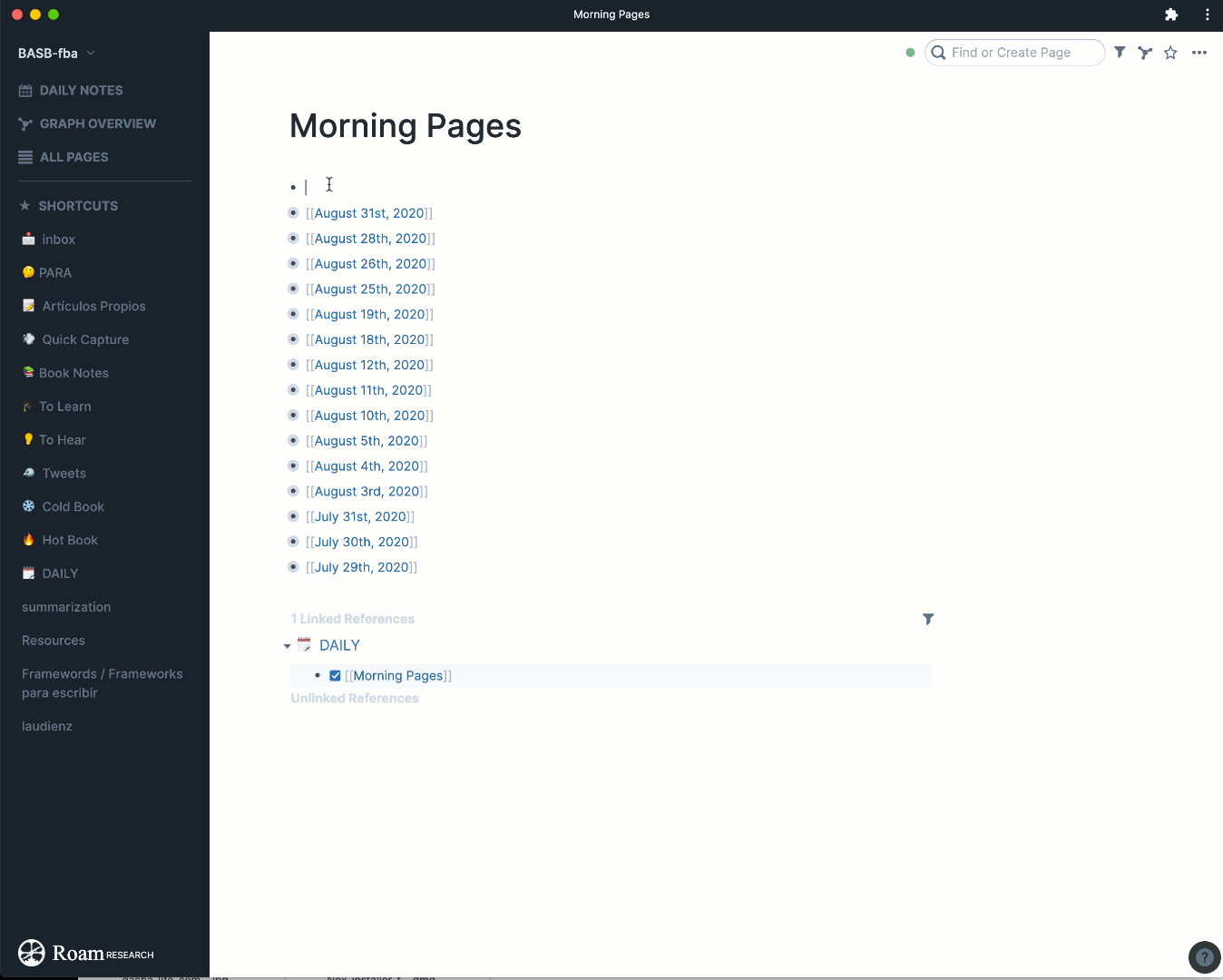Viewport: 1223px width, 980px height.
Task: Open GRAPH OVERVIEW in sidebar
Action: (98, 123)
